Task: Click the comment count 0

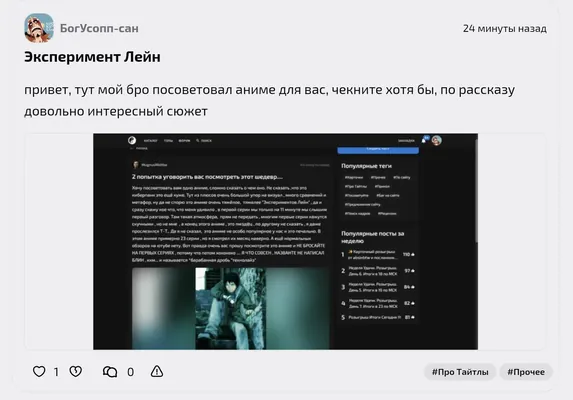Action: pos(130,372)
